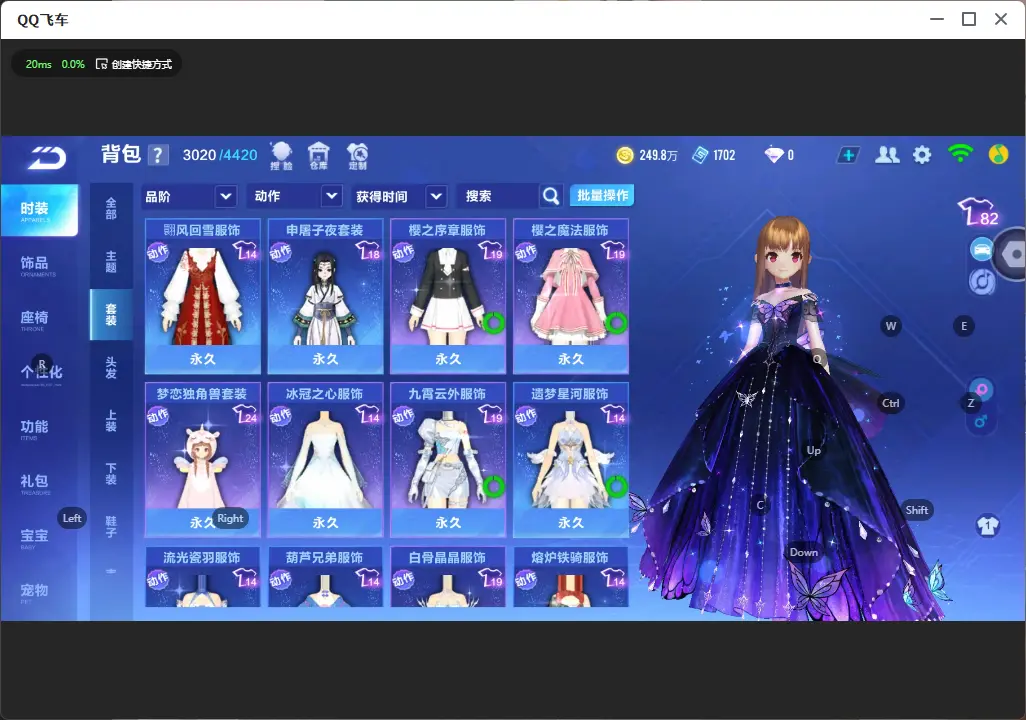Toggle green circle on 樱之序章服饰
Image resolution: width=1026 pixels, height=720 pixels.
click(x=494, y=322)
